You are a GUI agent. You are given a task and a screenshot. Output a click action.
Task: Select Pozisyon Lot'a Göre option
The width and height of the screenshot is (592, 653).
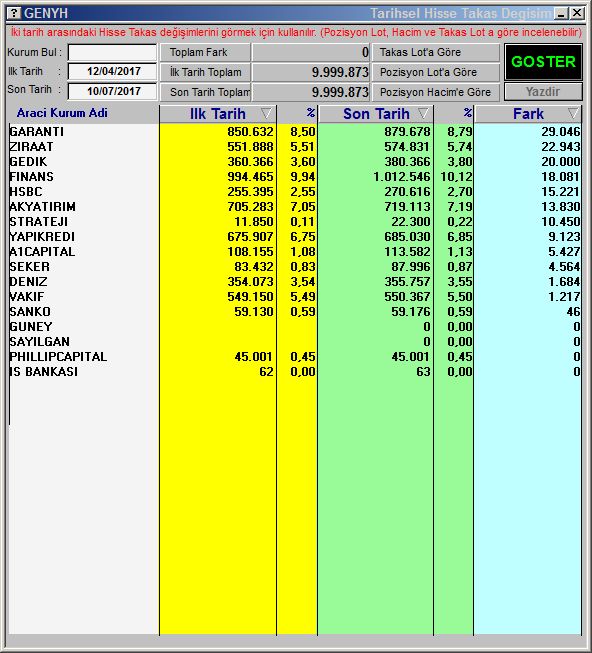435,72
